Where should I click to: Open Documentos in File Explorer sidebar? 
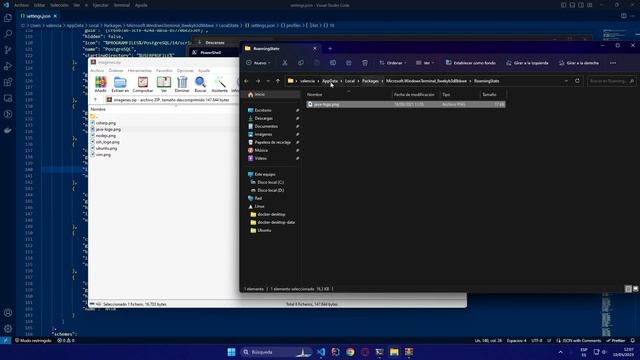[x=266, y=126]
